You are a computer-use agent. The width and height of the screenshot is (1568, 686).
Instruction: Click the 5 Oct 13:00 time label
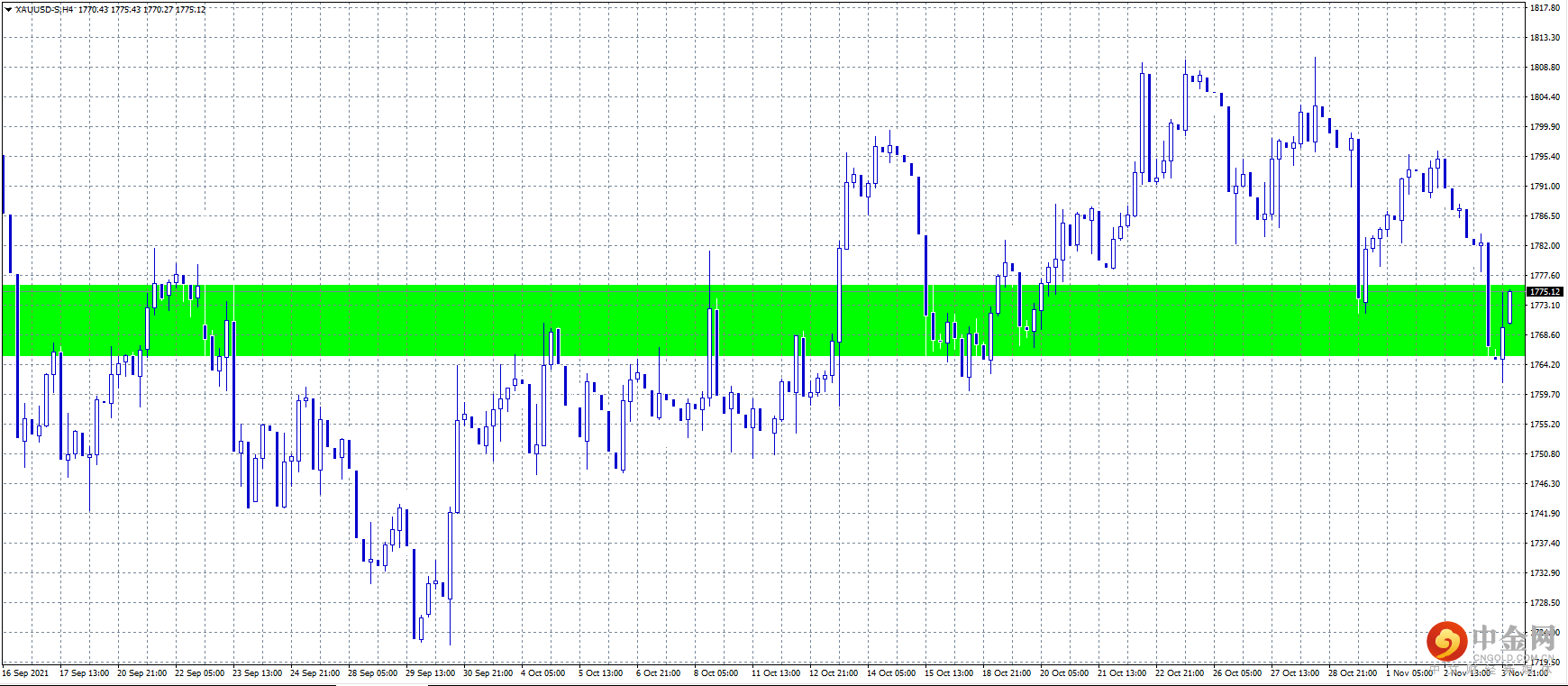(600, 673)
